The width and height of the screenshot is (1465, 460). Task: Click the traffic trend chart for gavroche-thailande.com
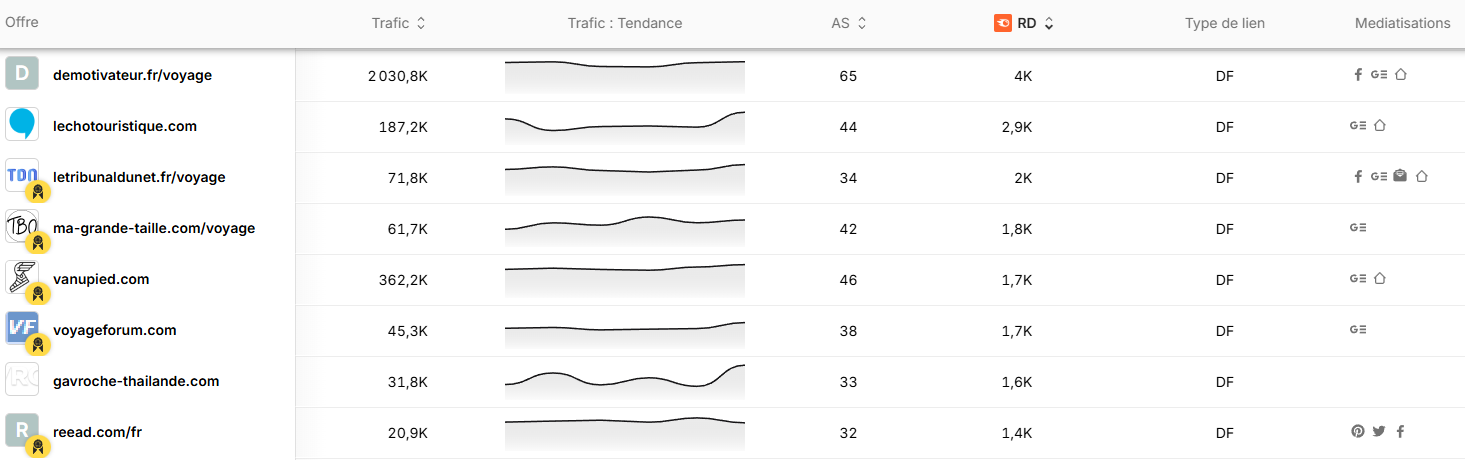(x=625, y=381)
